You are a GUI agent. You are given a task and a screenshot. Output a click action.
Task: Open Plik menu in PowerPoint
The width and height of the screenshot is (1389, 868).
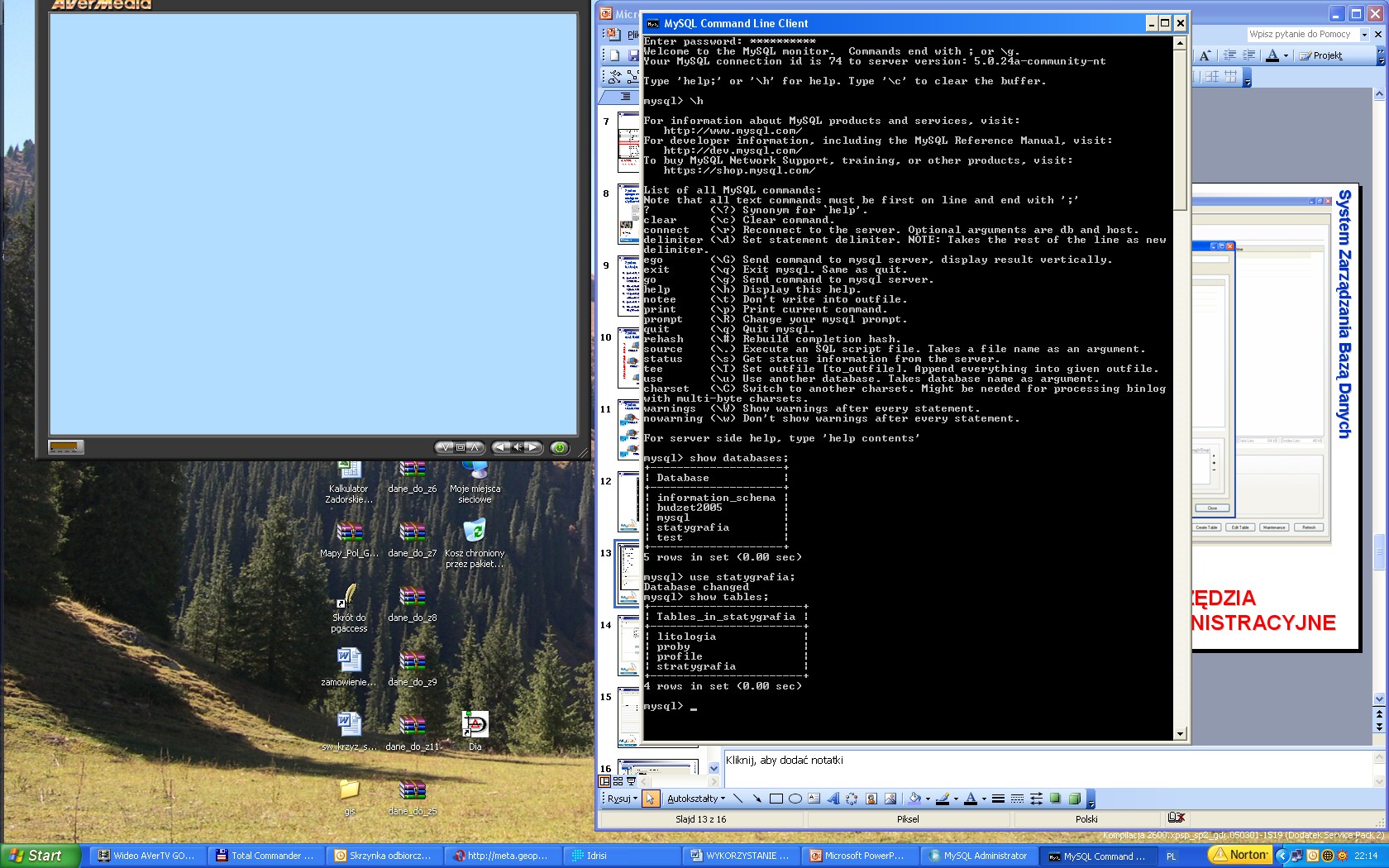pyautogui.click(x=632, y=35)
